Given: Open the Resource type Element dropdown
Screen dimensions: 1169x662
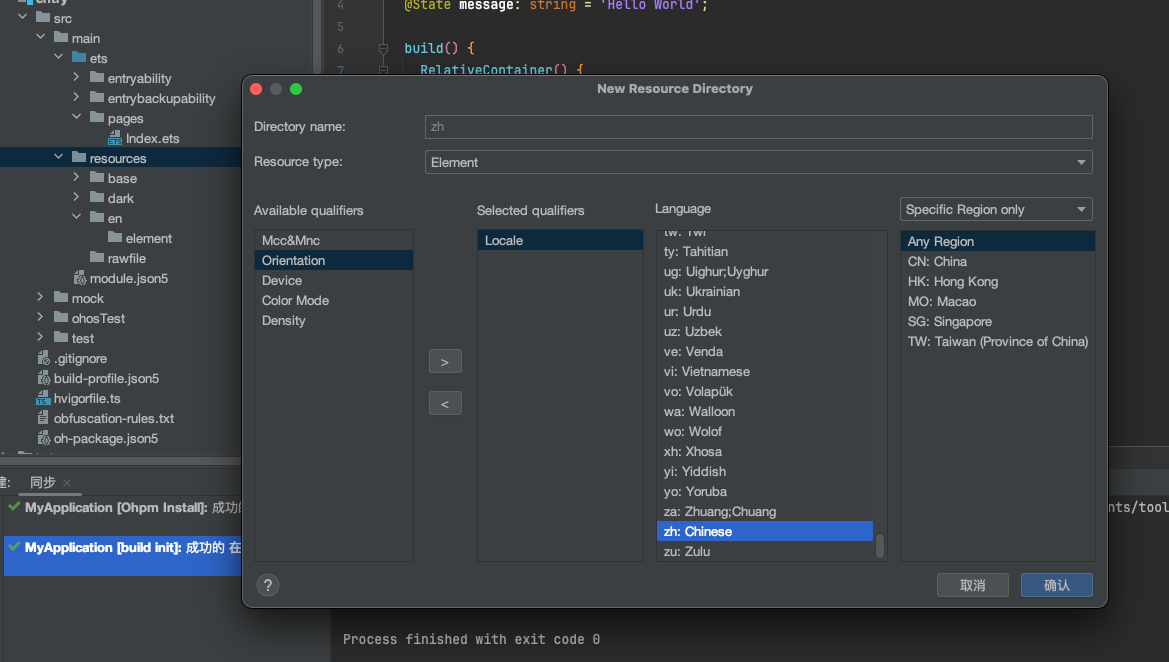Looking at the screenshot, I should point(758,163).
